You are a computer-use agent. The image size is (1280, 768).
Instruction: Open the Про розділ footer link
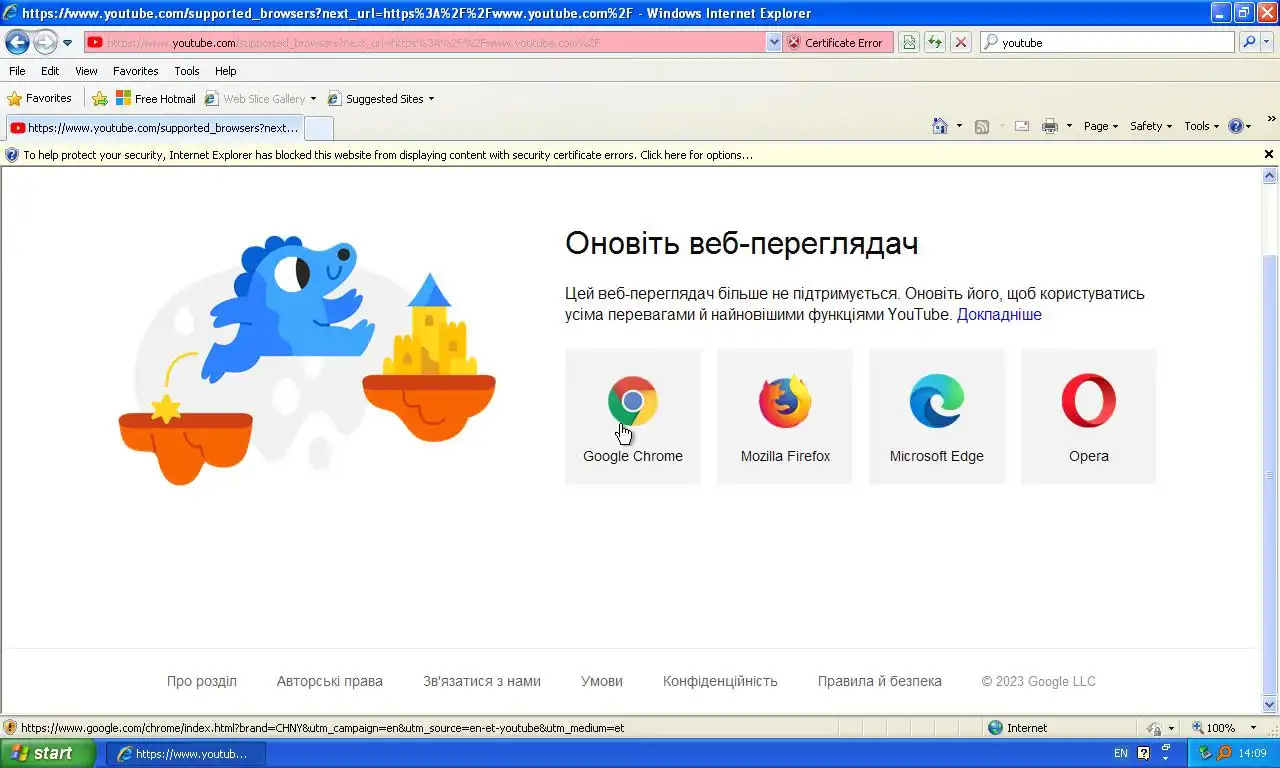202,681
